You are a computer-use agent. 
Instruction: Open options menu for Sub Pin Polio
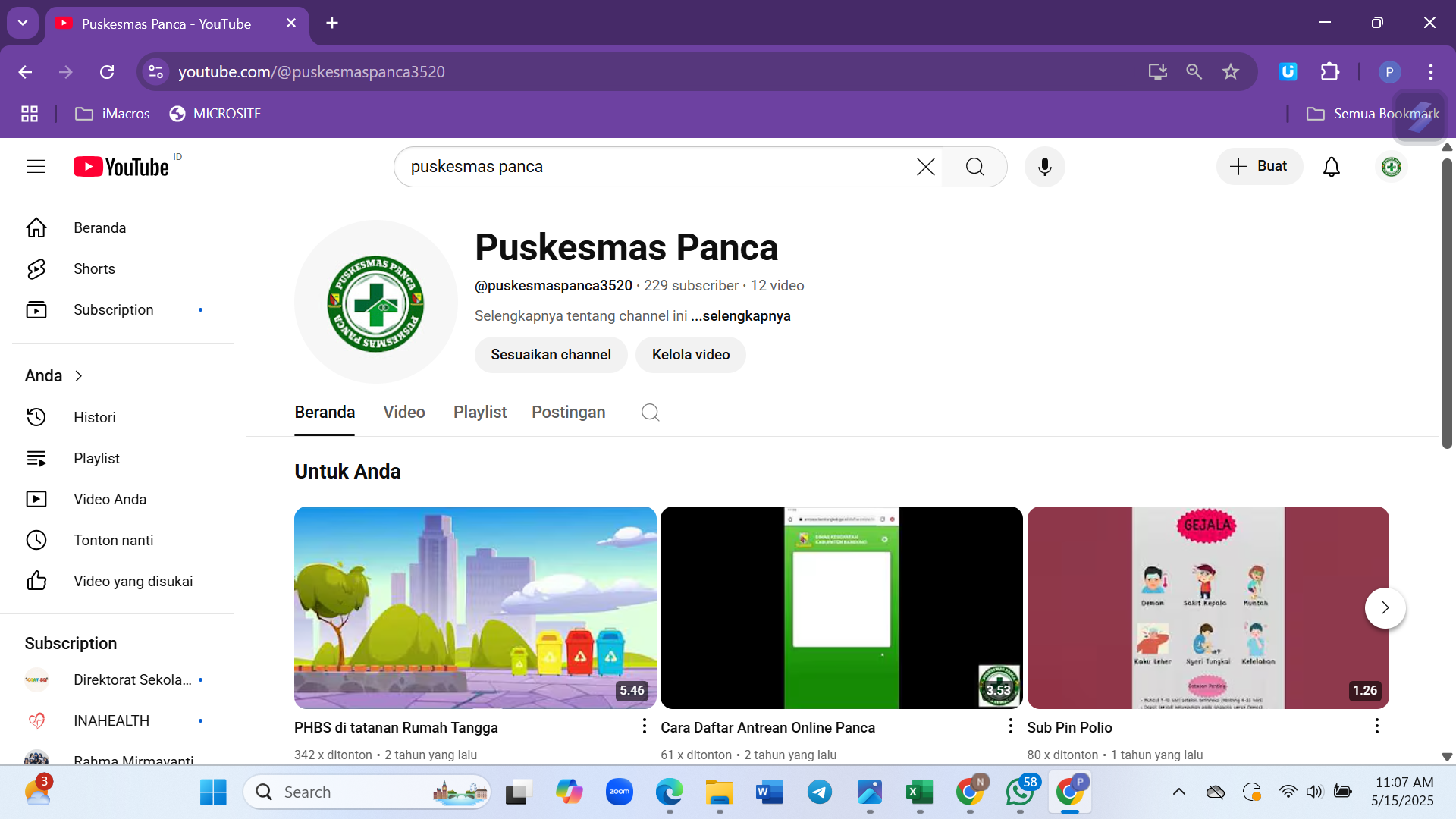click(1376, 726)
